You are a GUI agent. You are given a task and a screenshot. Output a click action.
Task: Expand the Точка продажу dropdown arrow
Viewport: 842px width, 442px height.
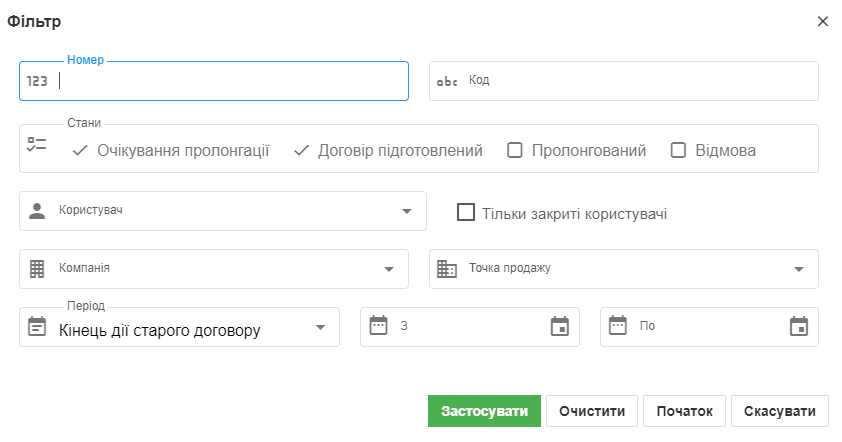pyautogui.click(x=799, y=269)
